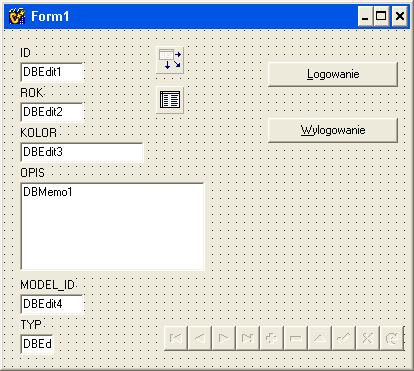Select the ROK label
Image resolution: width=414 pixels, height=371 pixels.
tap(32, 93)
